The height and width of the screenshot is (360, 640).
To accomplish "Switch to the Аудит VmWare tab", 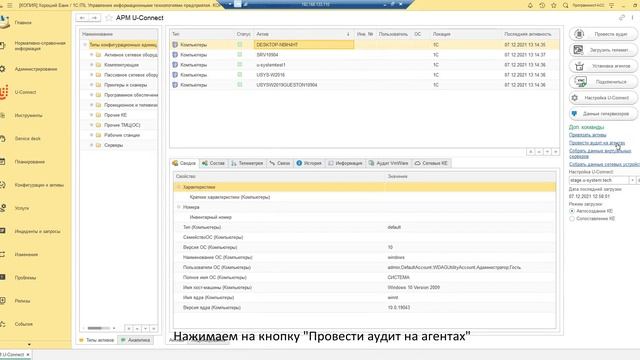I will [389, 163].
